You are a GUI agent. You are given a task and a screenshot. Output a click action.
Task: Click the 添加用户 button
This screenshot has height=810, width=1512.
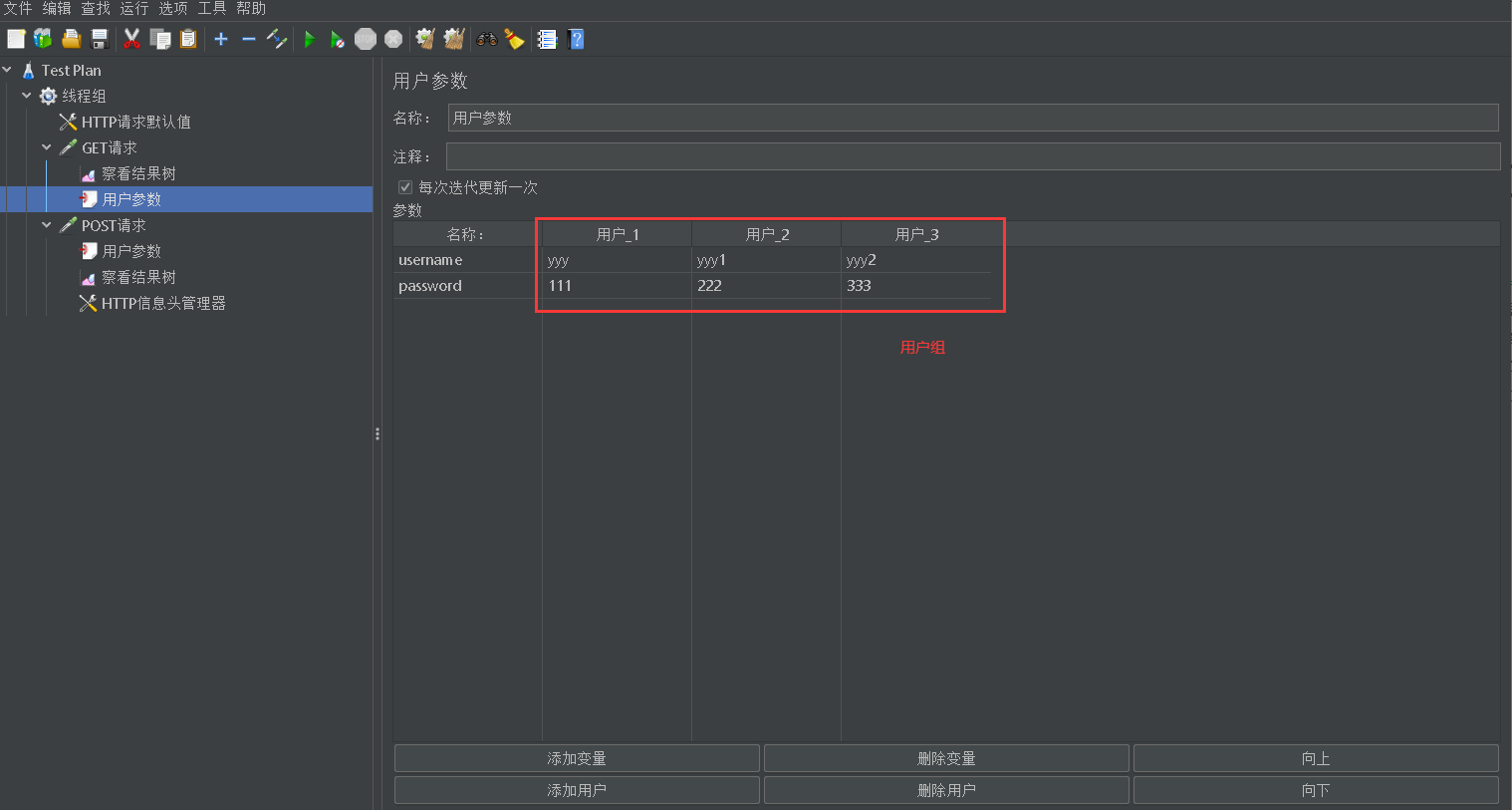point(577,790)
